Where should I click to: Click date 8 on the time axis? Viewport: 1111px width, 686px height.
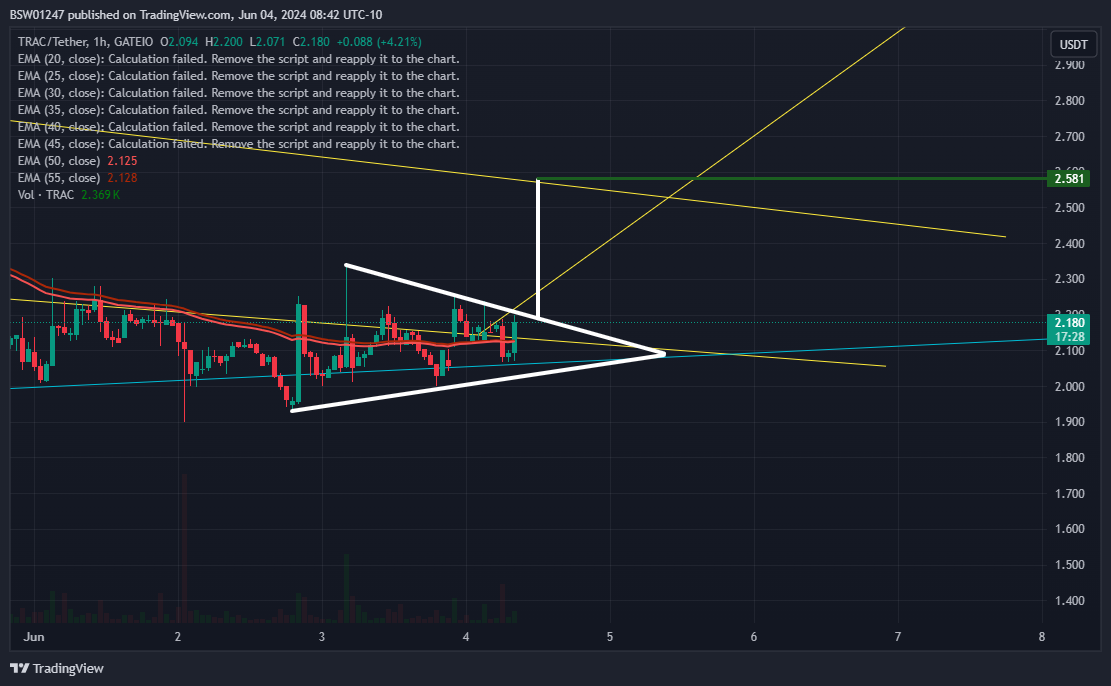coord(1042,636)
